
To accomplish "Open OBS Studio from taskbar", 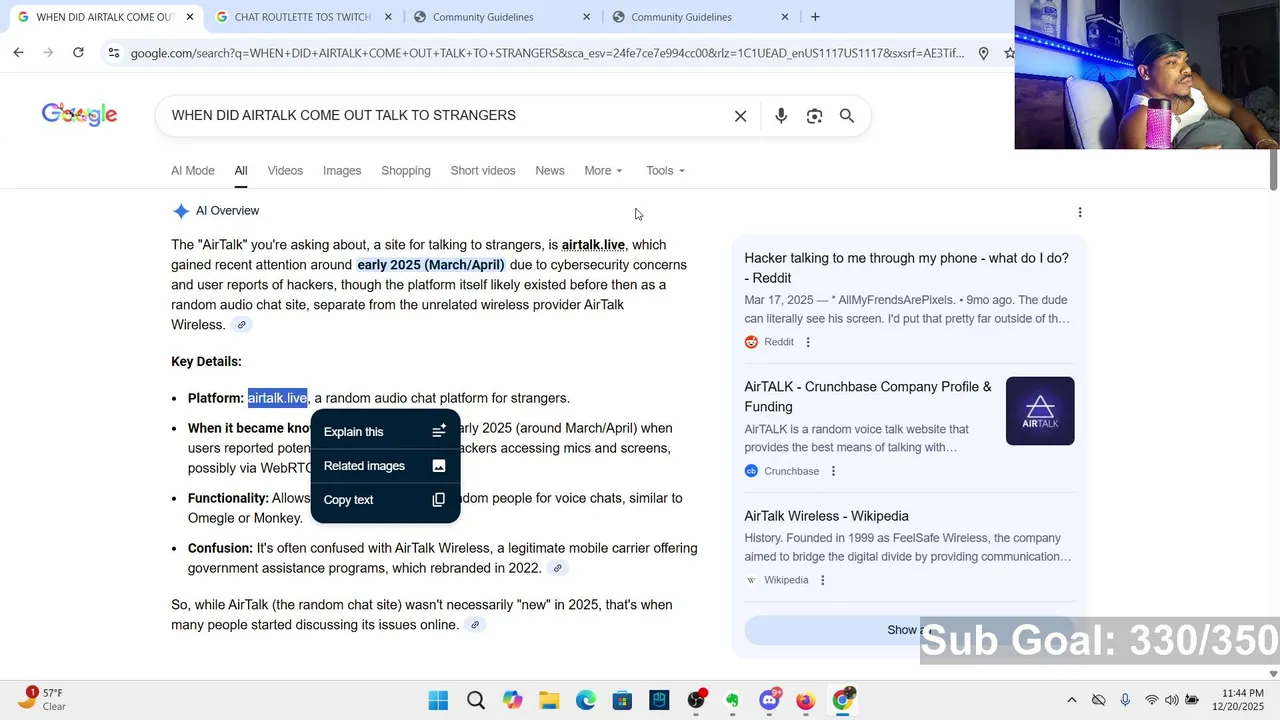I will click(696, 700).
